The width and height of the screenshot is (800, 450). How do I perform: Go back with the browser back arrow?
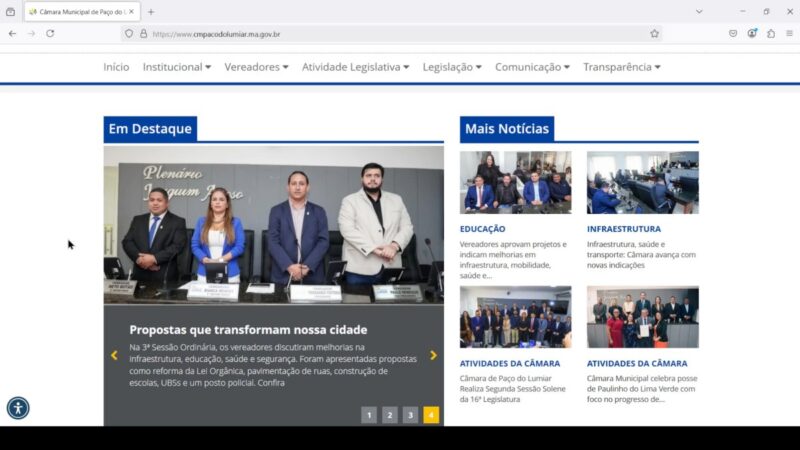(x=12, y=34)
